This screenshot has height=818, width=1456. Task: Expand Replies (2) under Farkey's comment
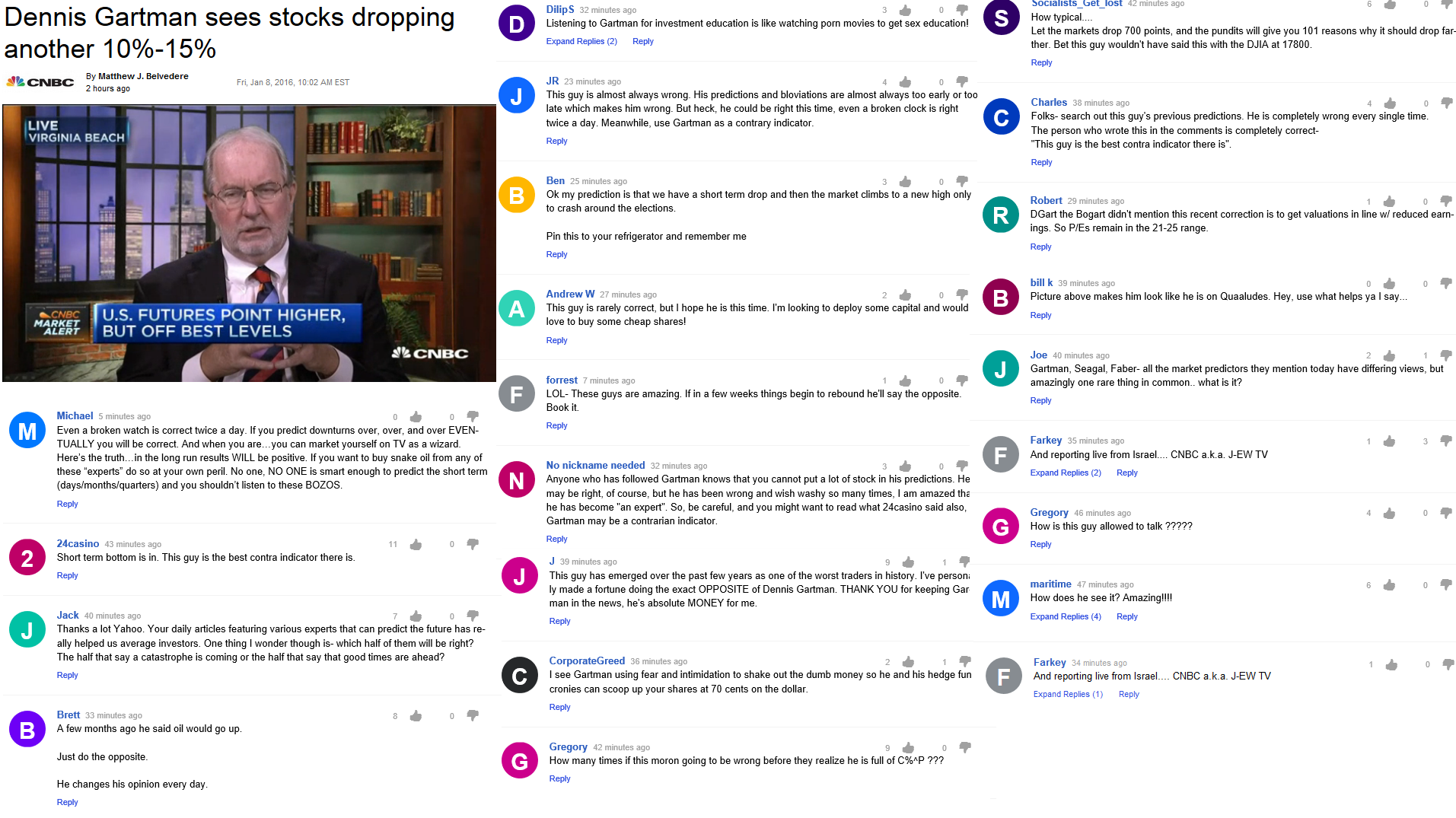point(1066,473)
